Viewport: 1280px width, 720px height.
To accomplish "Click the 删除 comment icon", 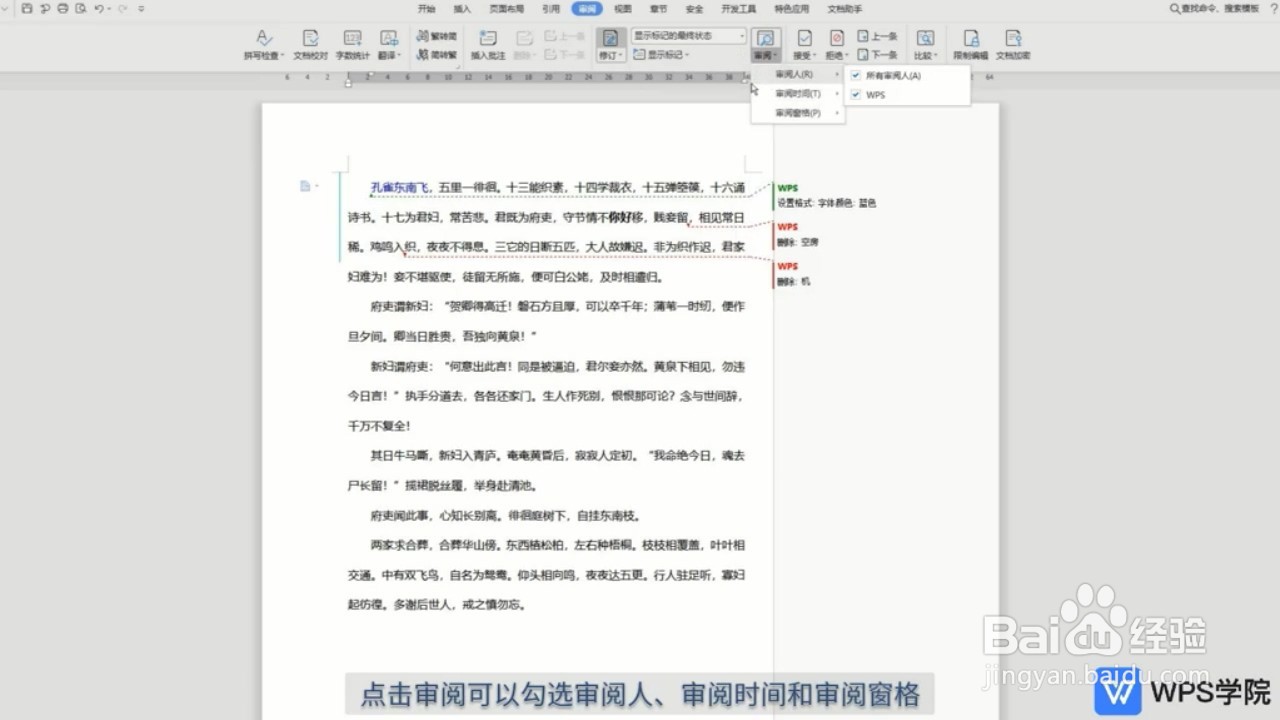I will (523, 38).
